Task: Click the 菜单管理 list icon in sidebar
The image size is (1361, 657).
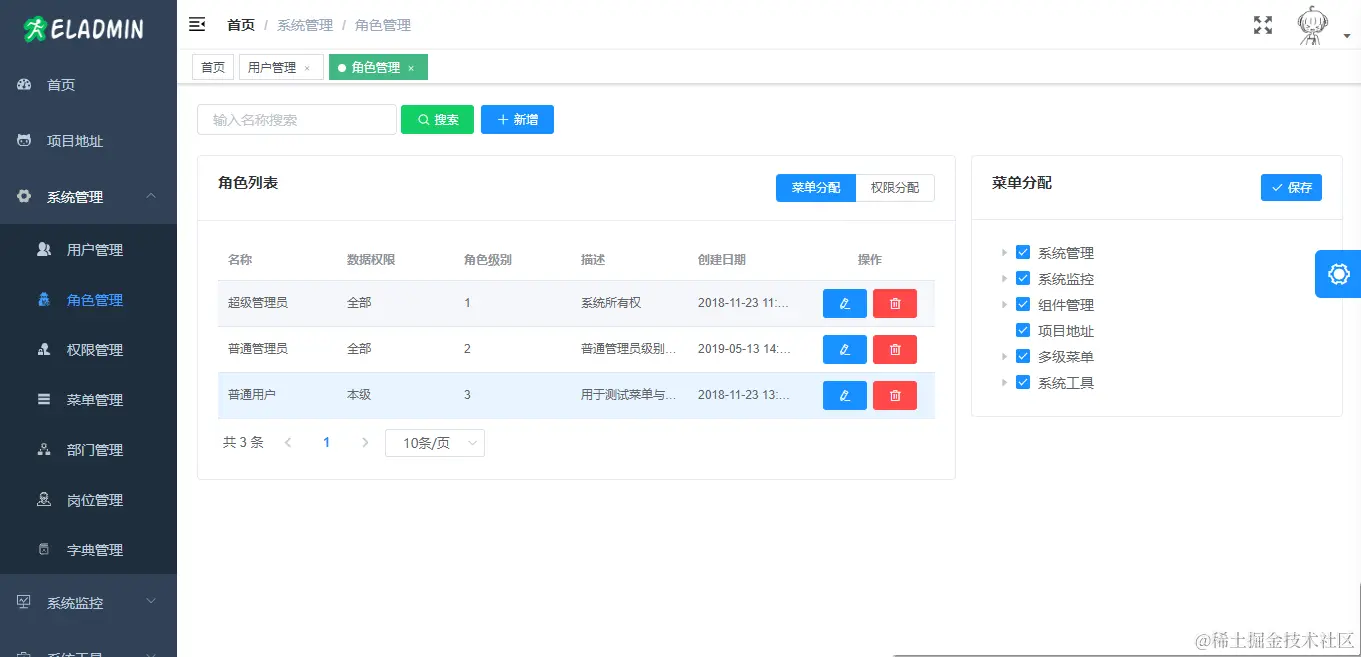Action: point(44,399)
